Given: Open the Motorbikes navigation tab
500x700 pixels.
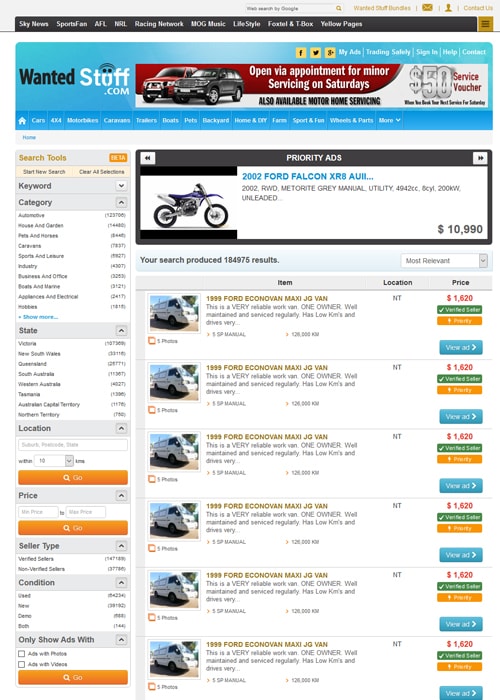Looking at the screenshot, I should coord(83,120).
